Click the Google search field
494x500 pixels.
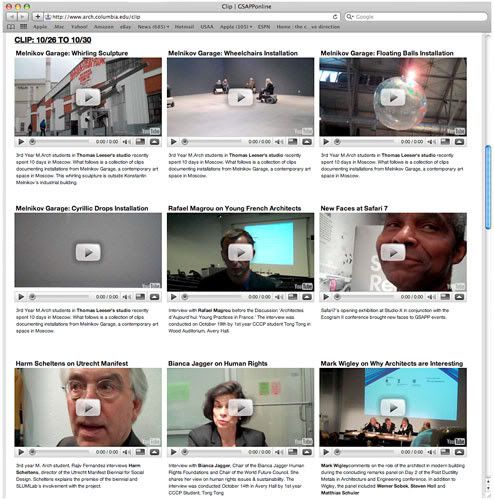[x=416, y=17]
